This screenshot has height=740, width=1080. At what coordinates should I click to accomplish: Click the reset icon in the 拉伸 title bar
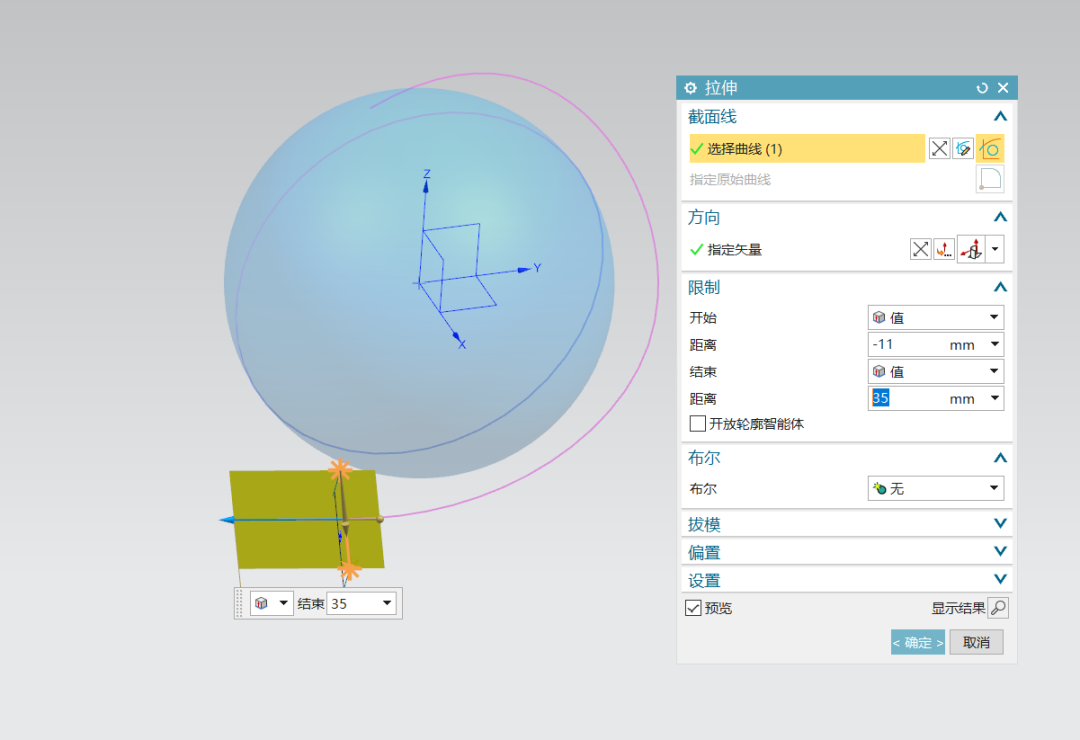tap(981, 87)
